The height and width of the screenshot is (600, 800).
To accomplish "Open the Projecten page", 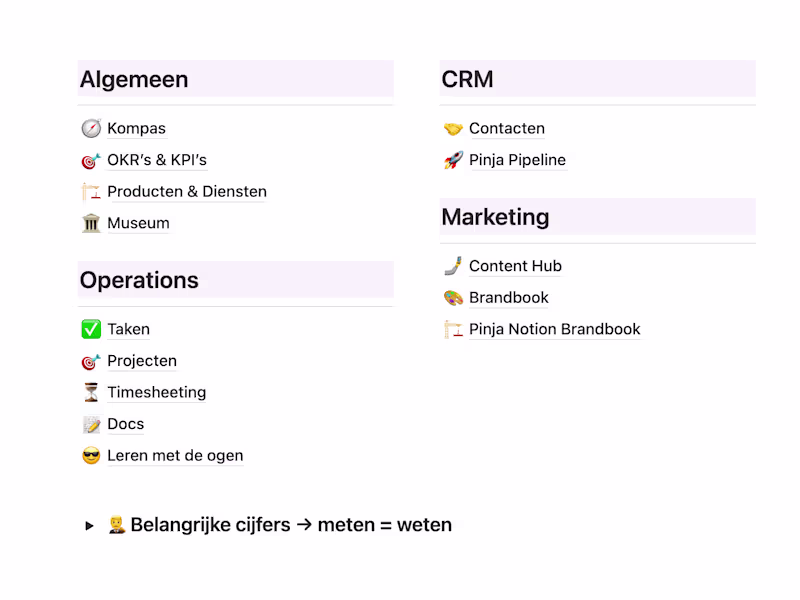I will (142, 360).
